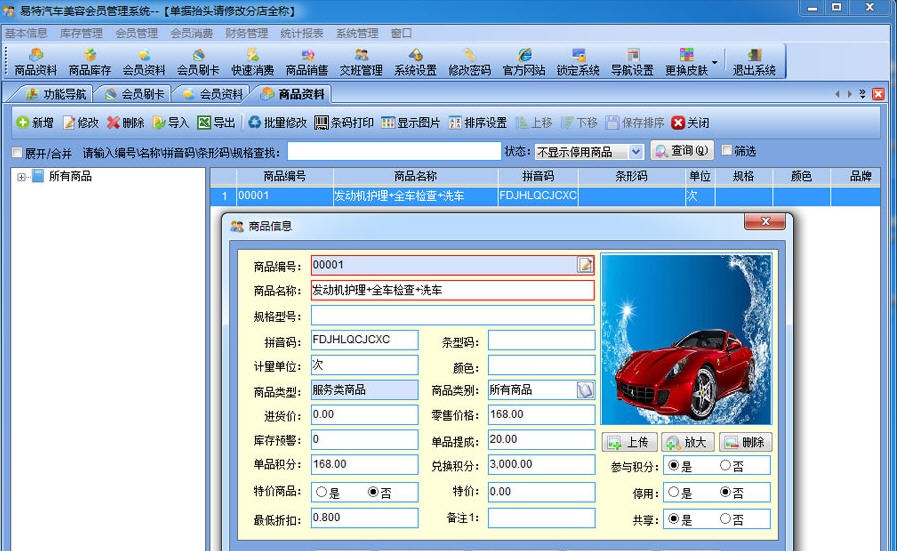897x551 pixels.
Task: Select 是 for 特价商品
Action: (322, 491)
